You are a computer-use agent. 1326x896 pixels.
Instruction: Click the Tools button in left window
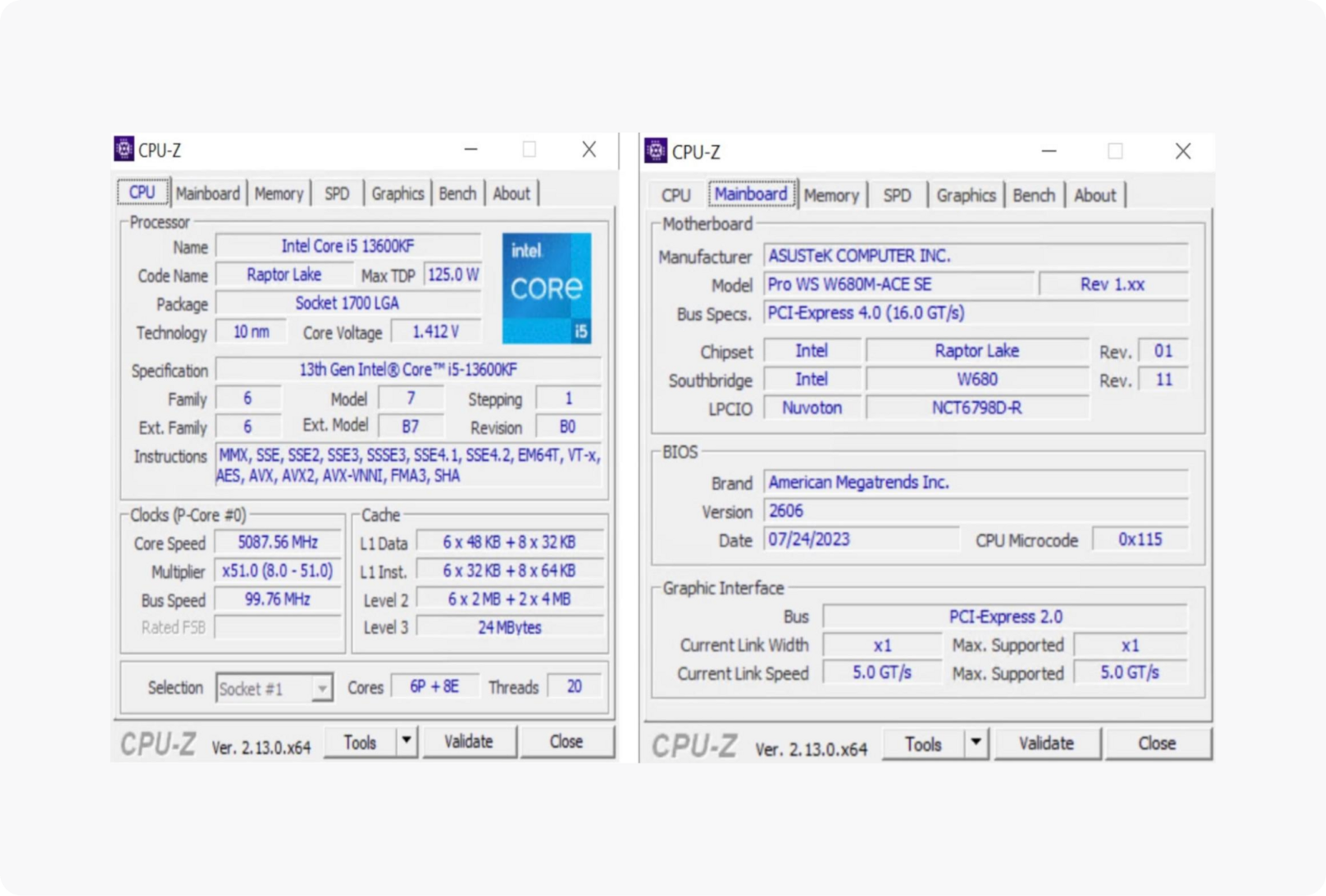point(360,742)
